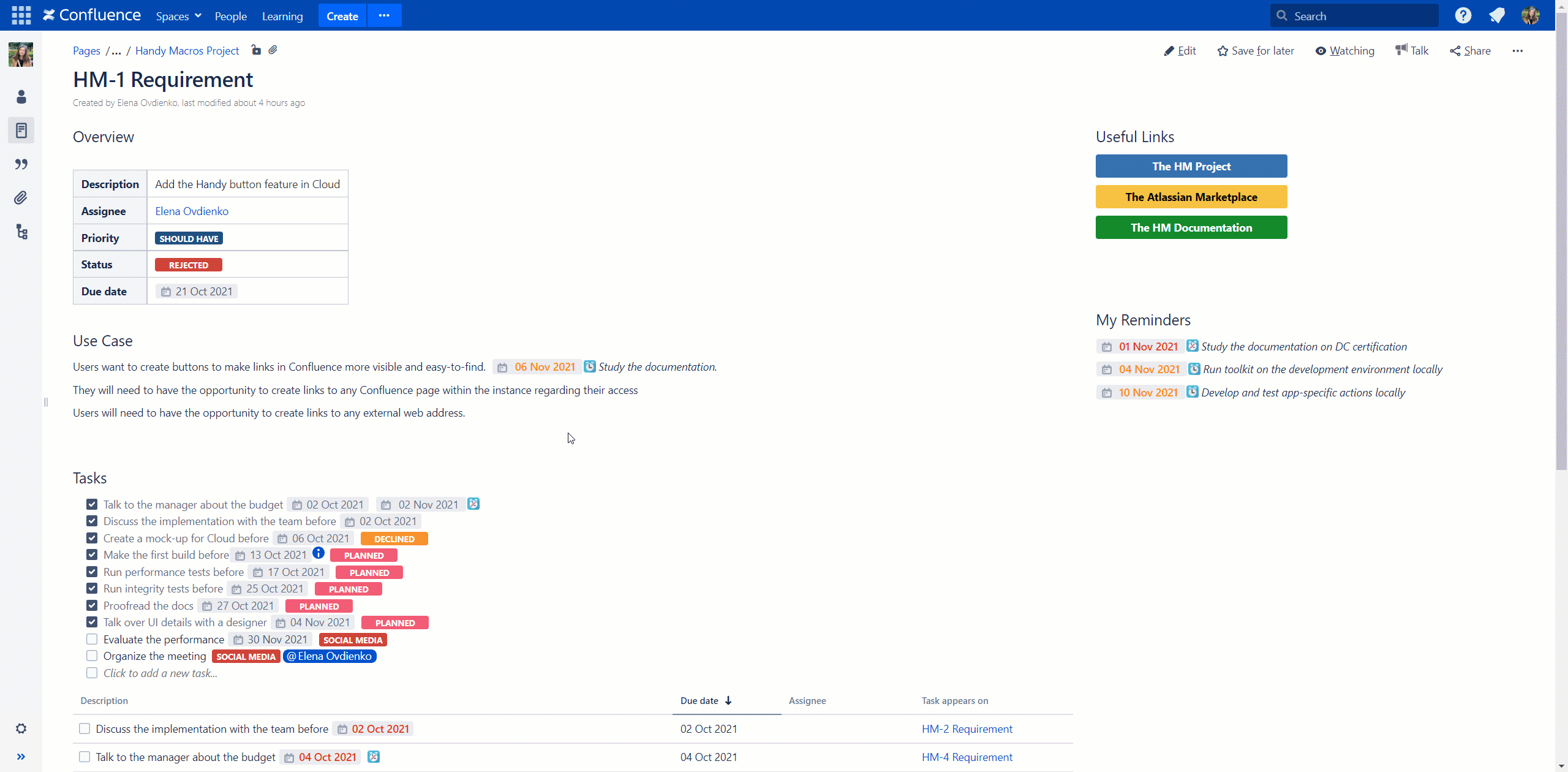Open the Learning menu item

282,16
